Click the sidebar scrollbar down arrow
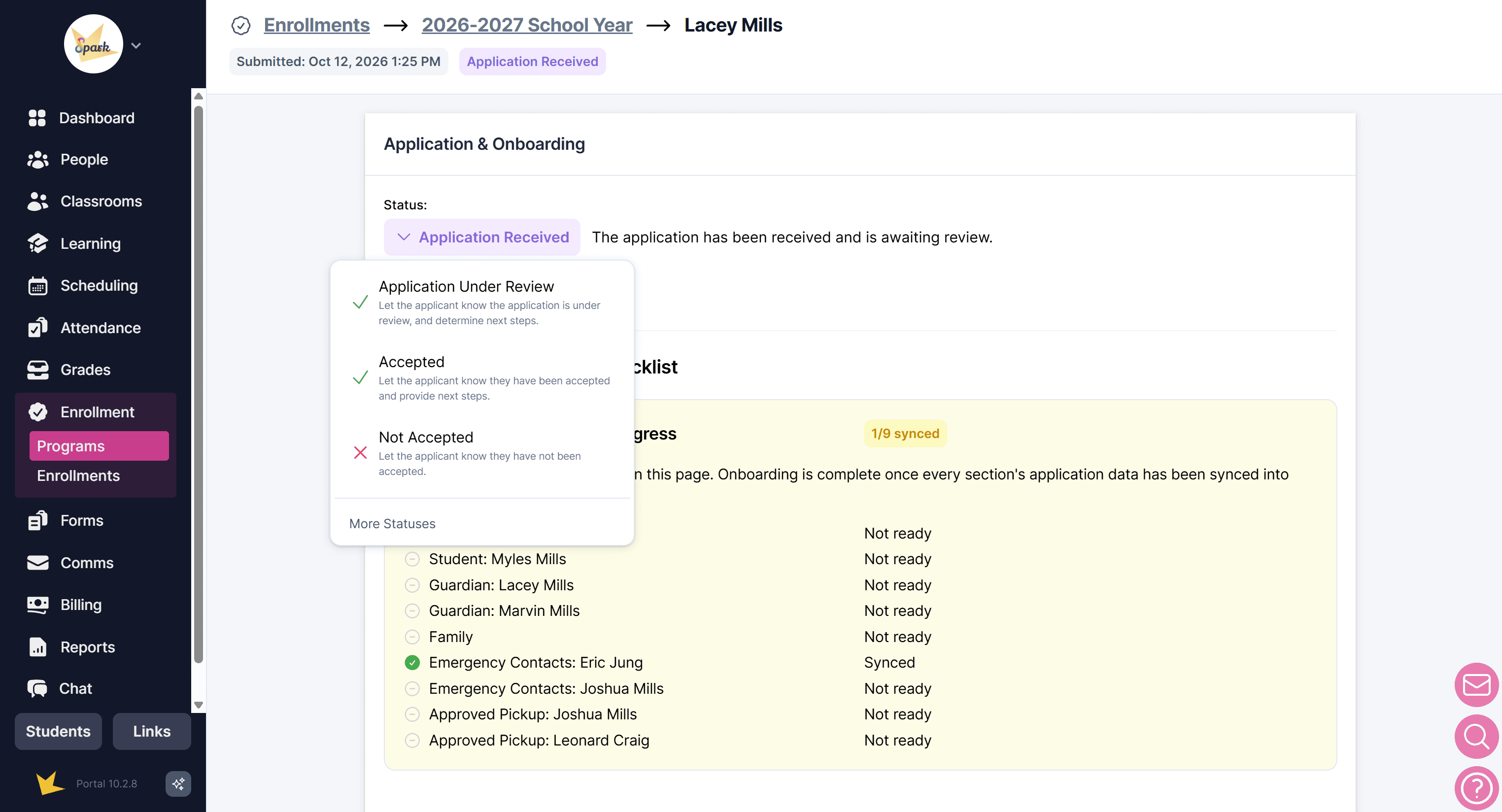 click(198, 706)
